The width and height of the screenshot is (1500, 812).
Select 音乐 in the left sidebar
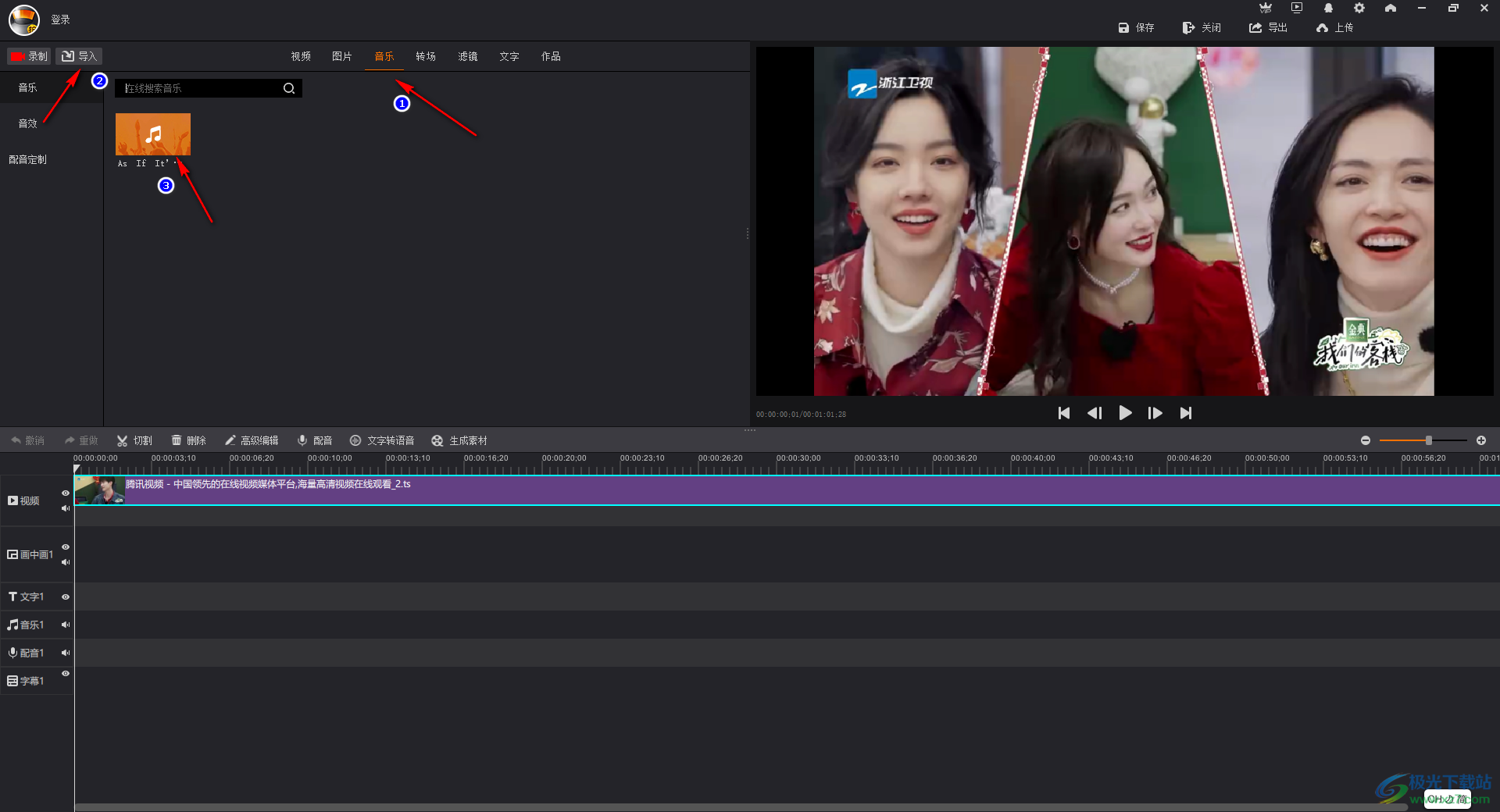pyautogui.click(x=28, y=87)
